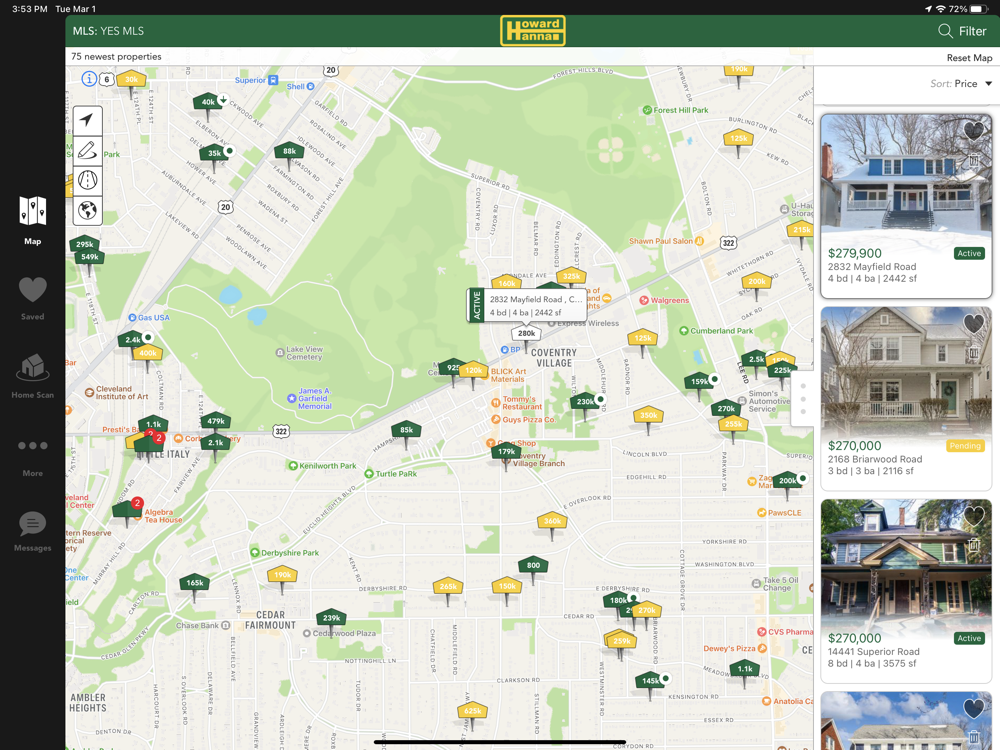The image size is (1000, 750).
Task: Select the 85k map pin
Action: (x=406, y=430)
